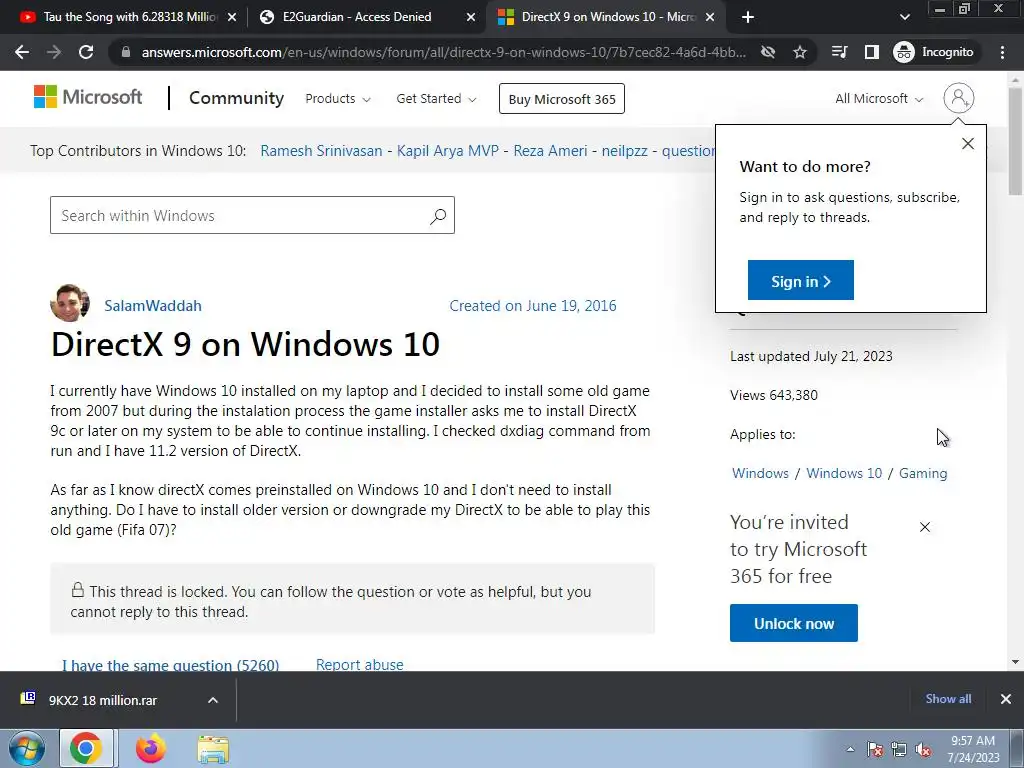Click the third-party cookies blocked eye icon
This screenshot has width=1024, height=768.
point(768,52)
